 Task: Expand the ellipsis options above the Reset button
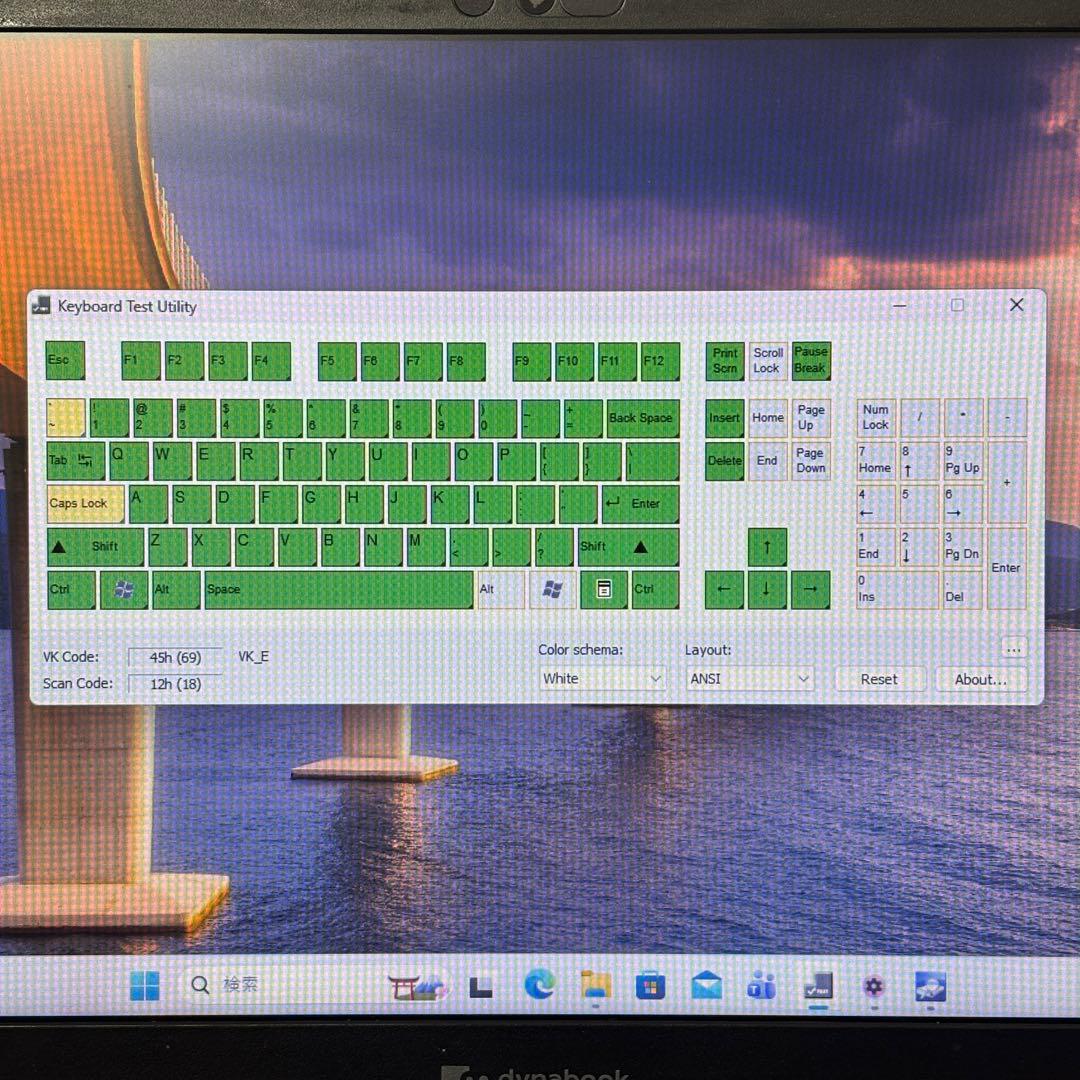tap(1013, 650)
